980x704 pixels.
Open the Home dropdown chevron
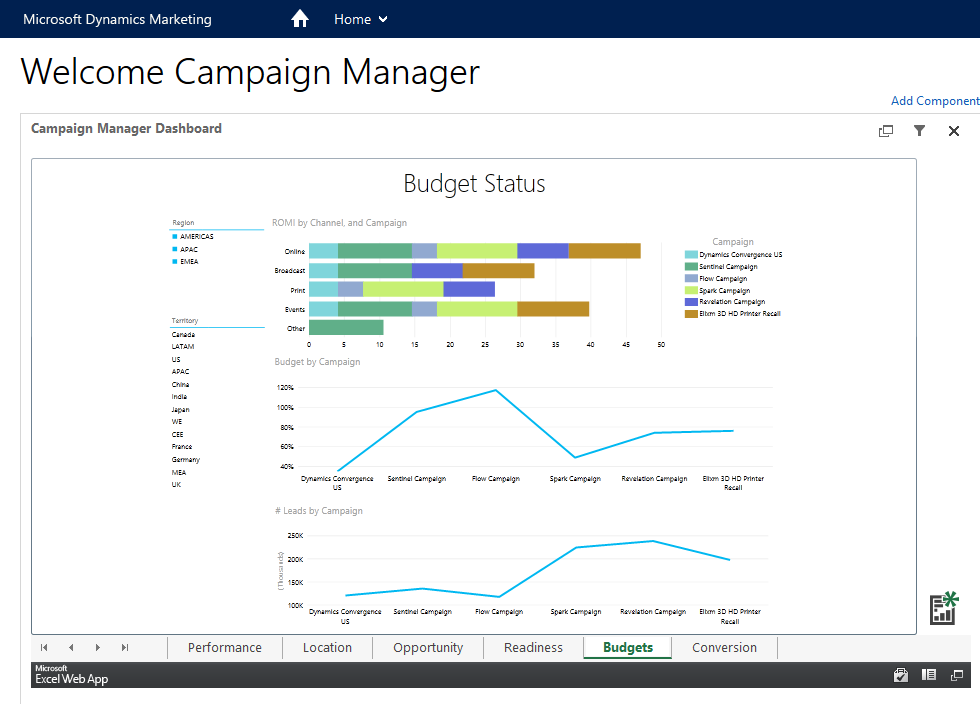click(x=383, y=19)
